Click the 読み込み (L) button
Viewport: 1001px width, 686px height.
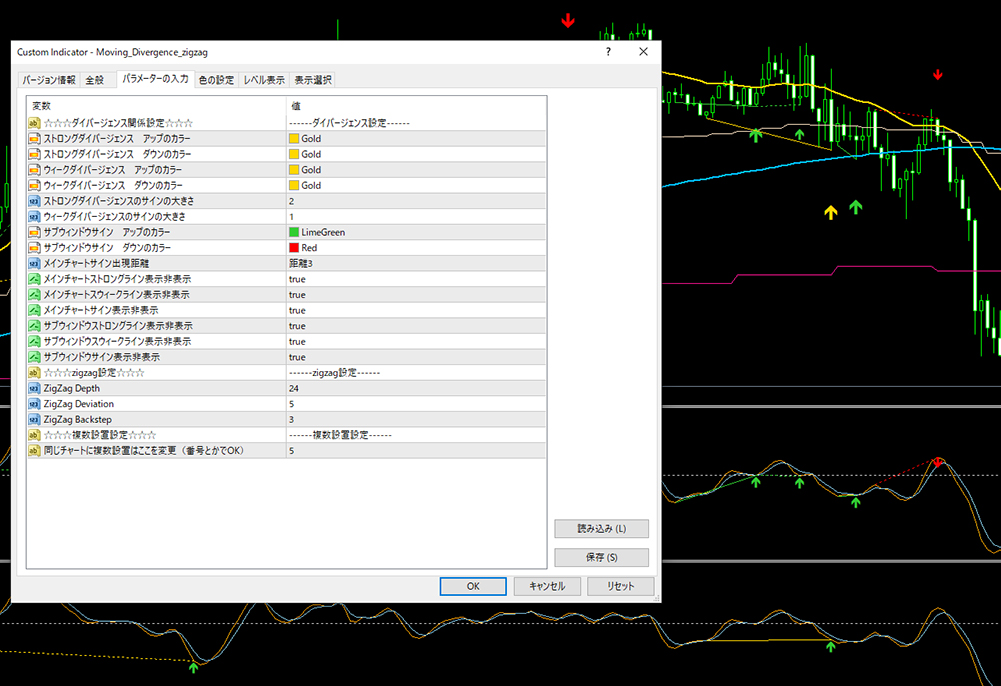click(x=601, y=528)
